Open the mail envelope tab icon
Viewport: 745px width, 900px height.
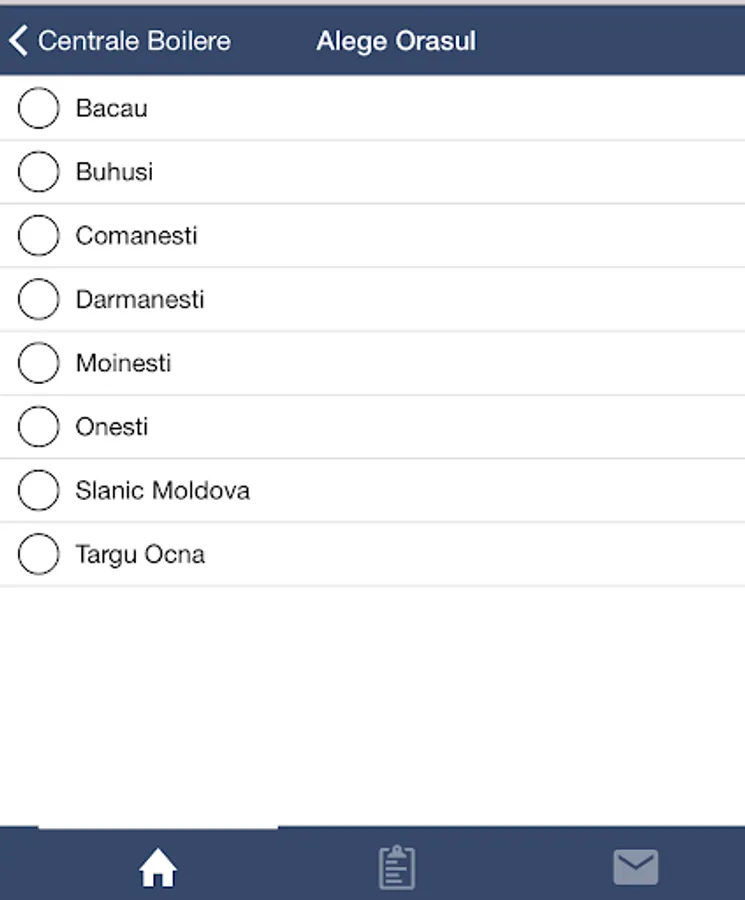(636, 867)
